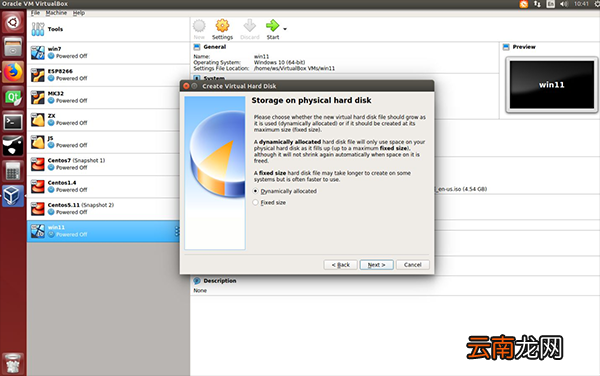Click Next in Create Virtual Hard Disk dialog
This screenshot has width=600, height=376.
[x=377, y=265]
